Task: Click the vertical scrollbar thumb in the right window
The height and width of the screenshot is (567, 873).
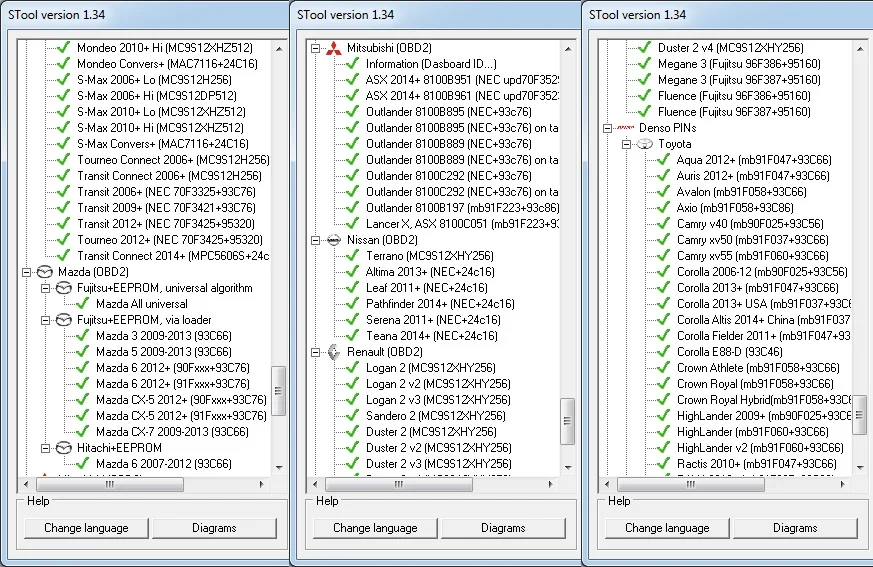Action: click(859, 414)
